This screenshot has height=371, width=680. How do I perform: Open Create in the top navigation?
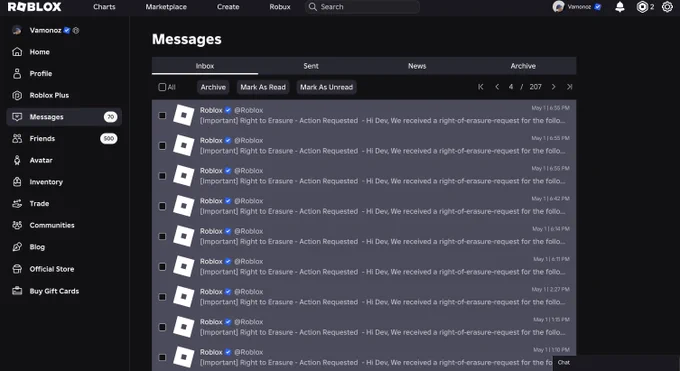(x=228, y=7)
